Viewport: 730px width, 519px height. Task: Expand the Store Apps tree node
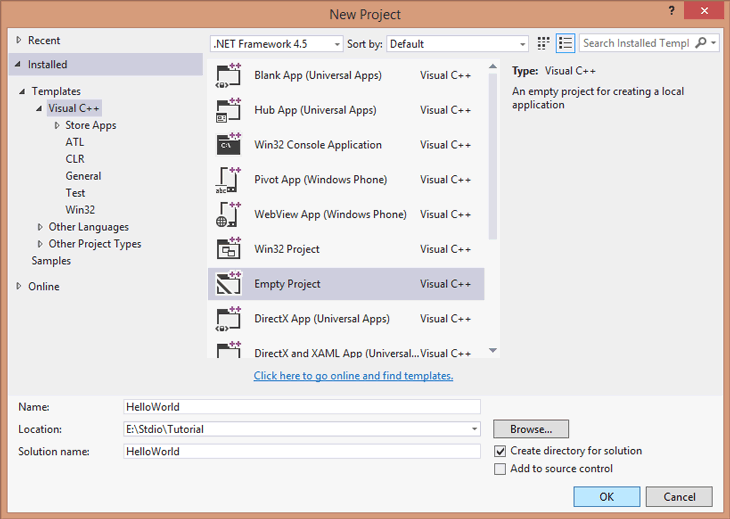(x=57, y=126)
